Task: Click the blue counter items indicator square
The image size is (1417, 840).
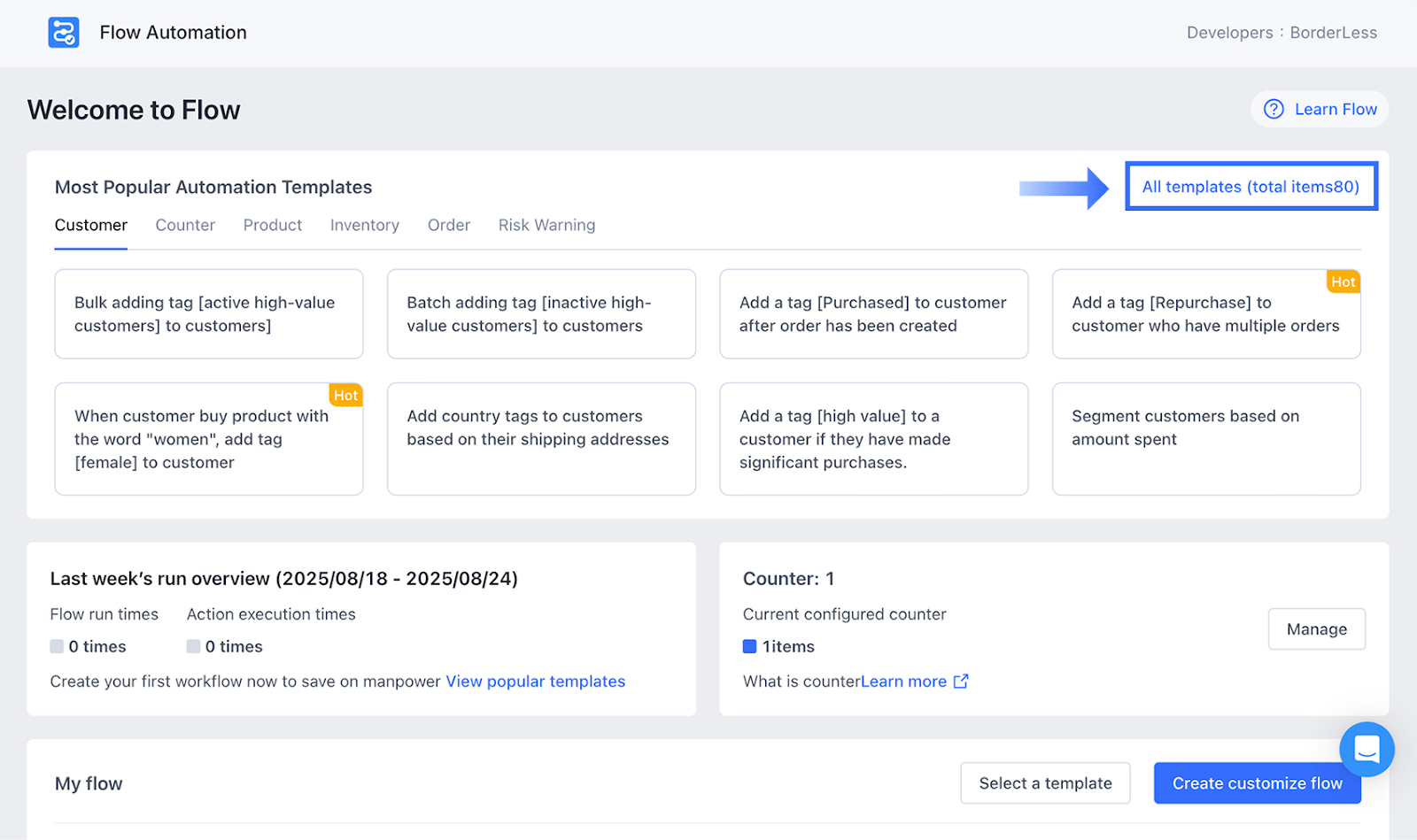Action: point(749,647)
